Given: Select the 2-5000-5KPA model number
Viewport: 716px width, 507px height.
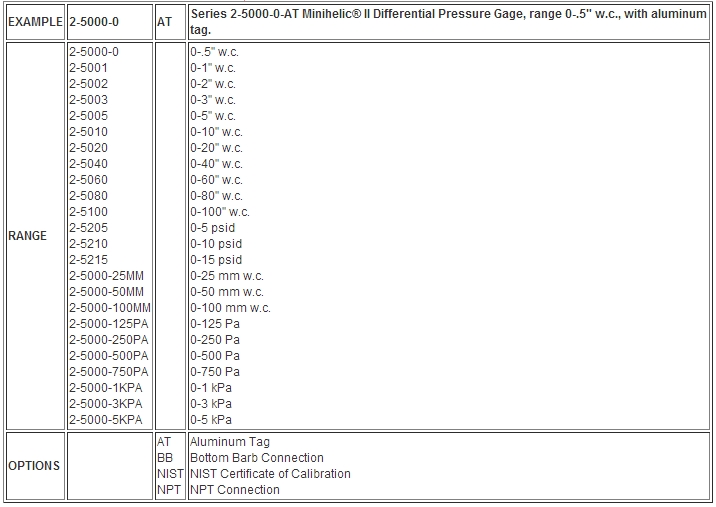Looking at the screenshot, I should 106,420.
